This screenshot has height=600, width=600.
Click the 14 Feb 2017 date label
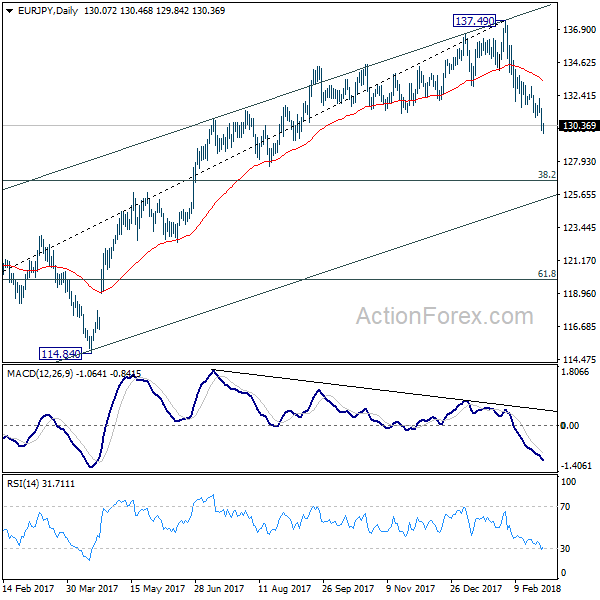(x=29, y=590)
